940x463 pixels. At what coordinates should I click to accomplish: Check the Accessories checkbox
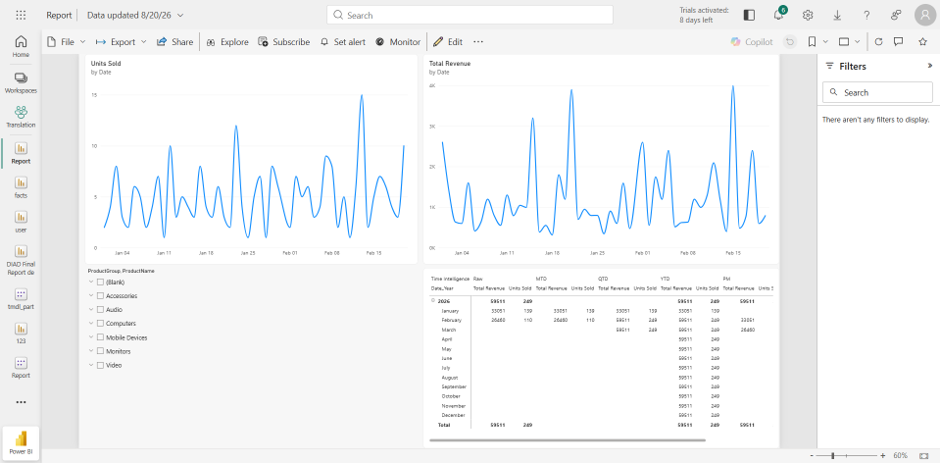point(101,296)
